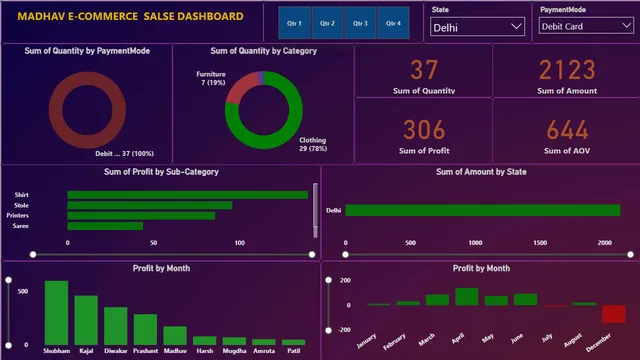Viewport: 640px width, 360px height.
Task: Click the Delhi bar in Amount by State
Action: coord(483,211)
